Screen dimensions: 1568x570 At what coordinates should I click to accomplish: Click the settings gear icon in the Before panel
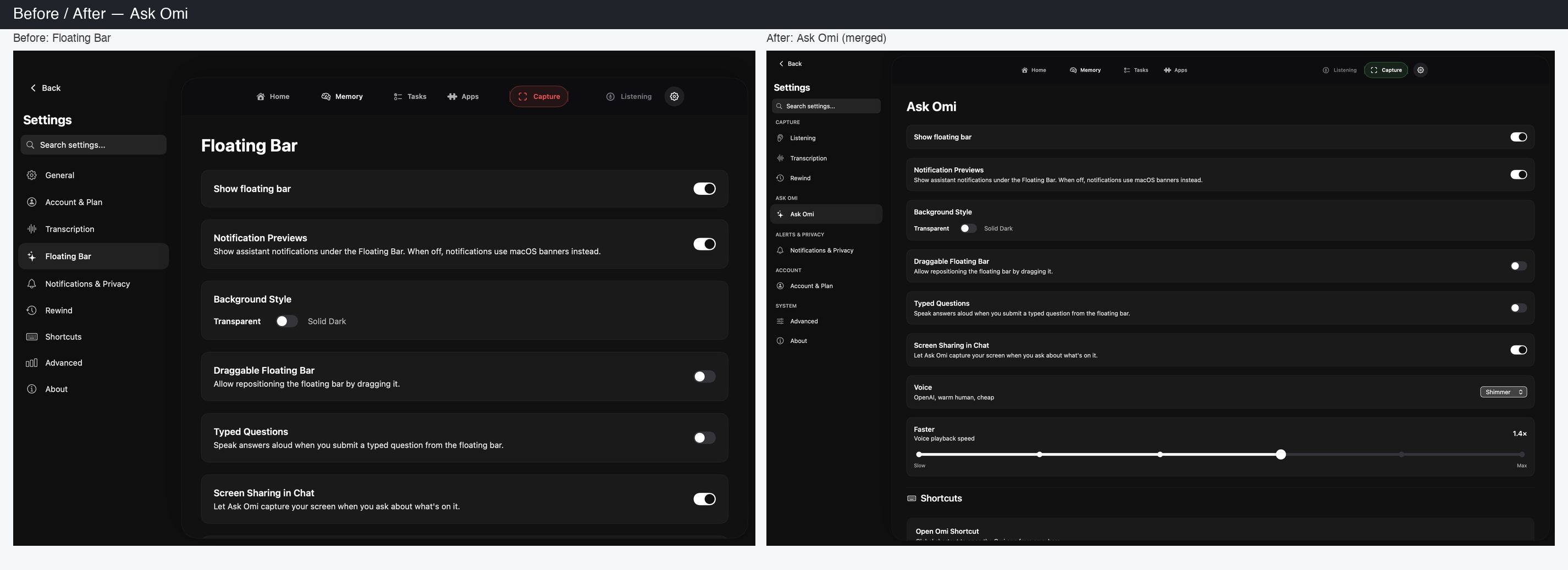(x=674, y=96)
